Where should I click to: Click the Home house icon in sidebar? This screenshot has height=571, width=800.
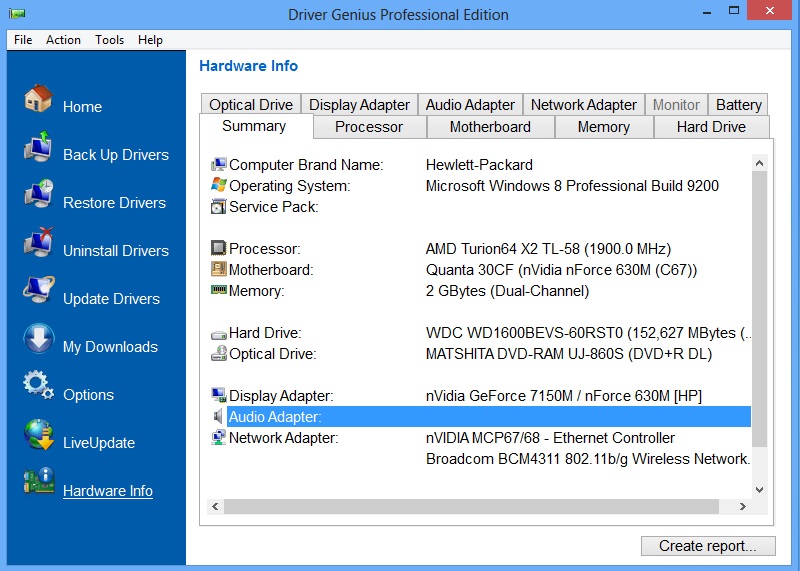point(38,98)
